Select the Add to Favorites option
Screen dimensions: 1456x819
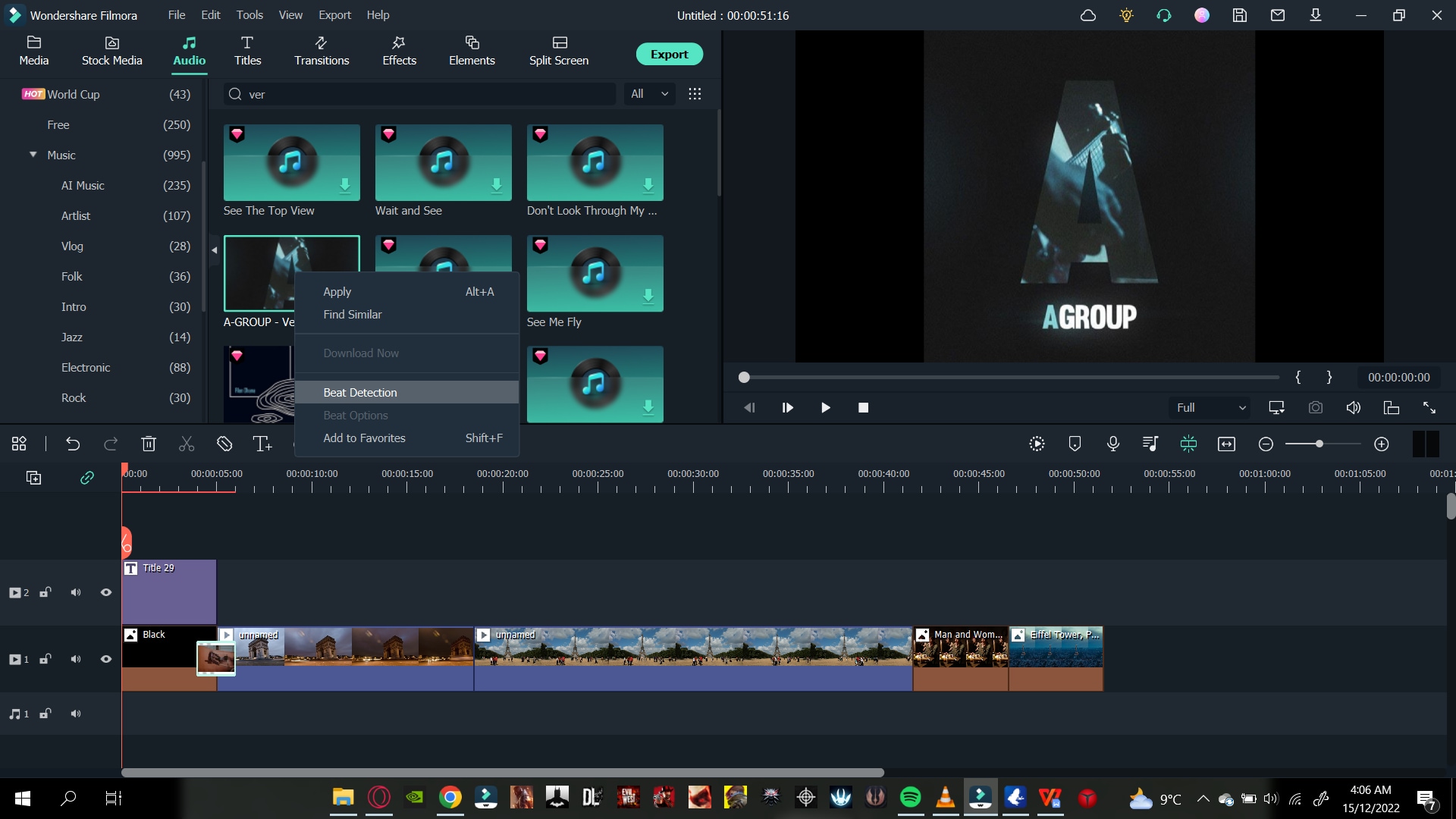(364, 438)
